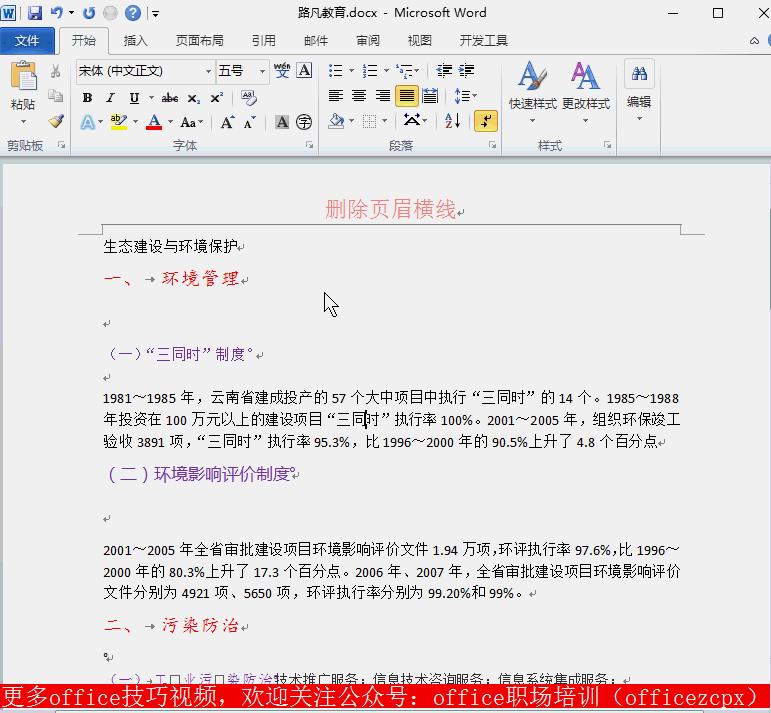771x713 pixels.
Task: Click heading 生态建设与环境保护
Action: coord(171,246)
